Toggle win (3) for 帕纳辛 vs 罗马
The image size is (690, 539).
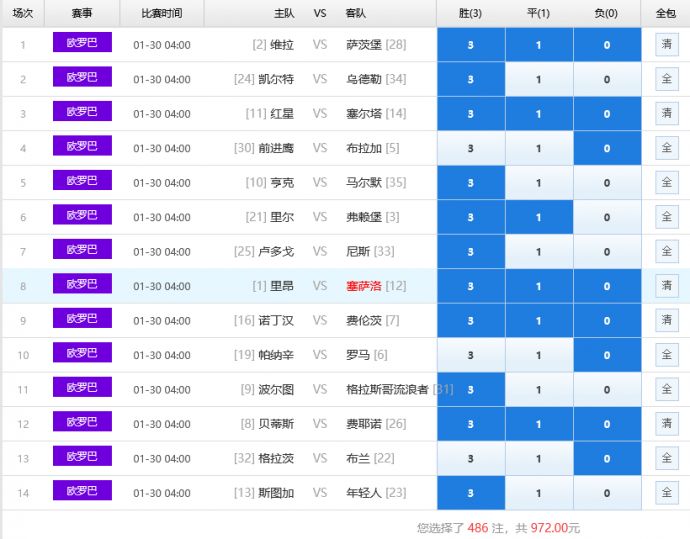point(470,355)
